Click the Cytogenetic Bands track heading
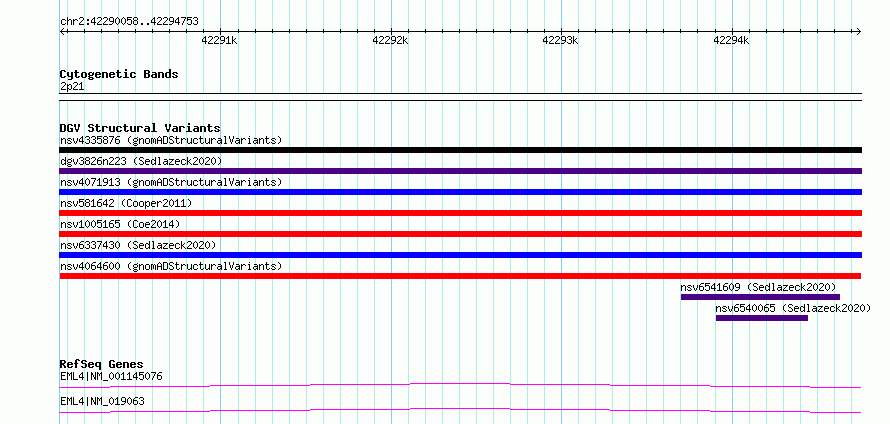Screen dimensions: 890x424 tap(119, 74)
